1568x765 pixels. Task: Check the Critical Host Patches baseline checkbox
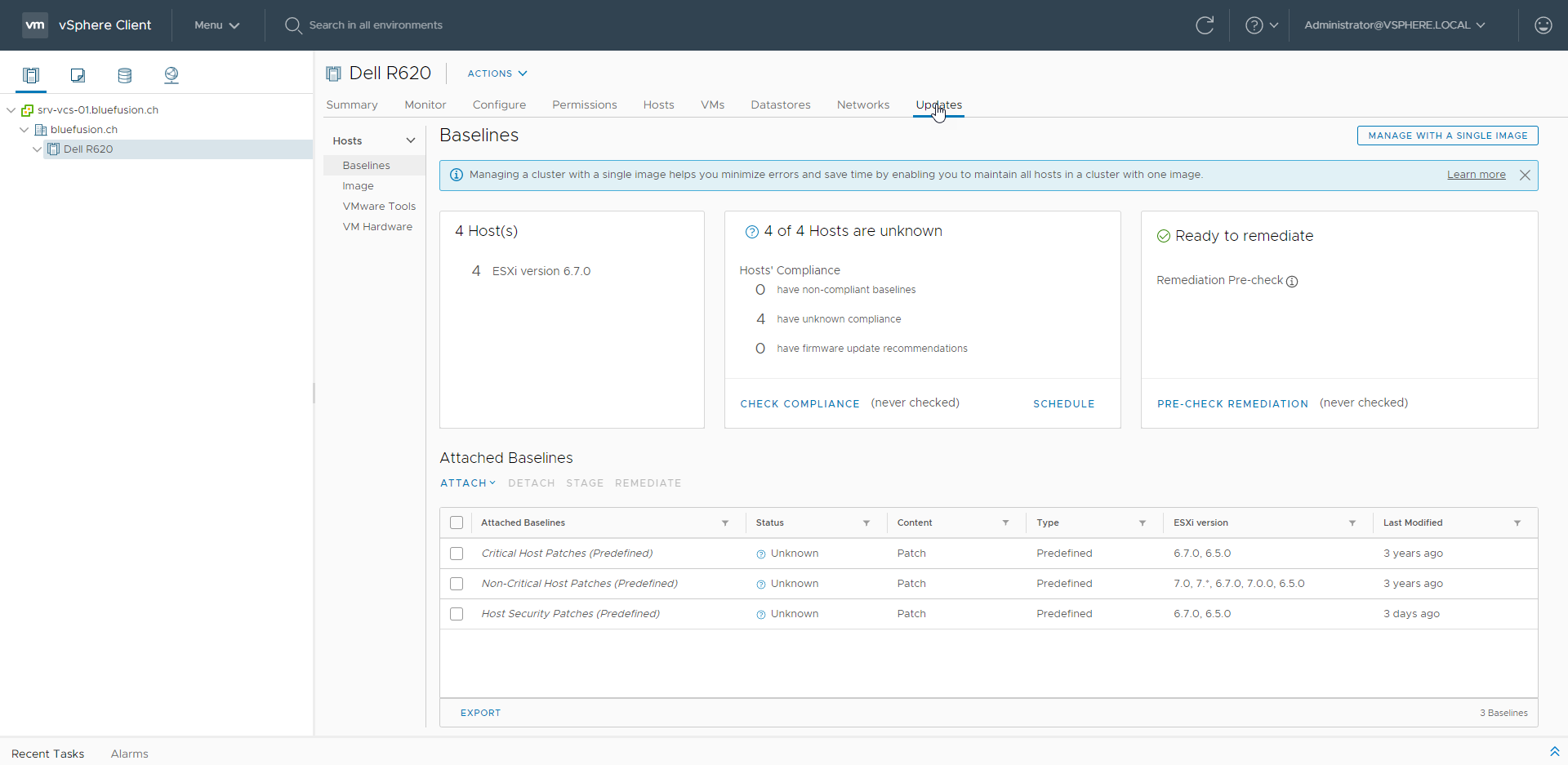(457, 554)
